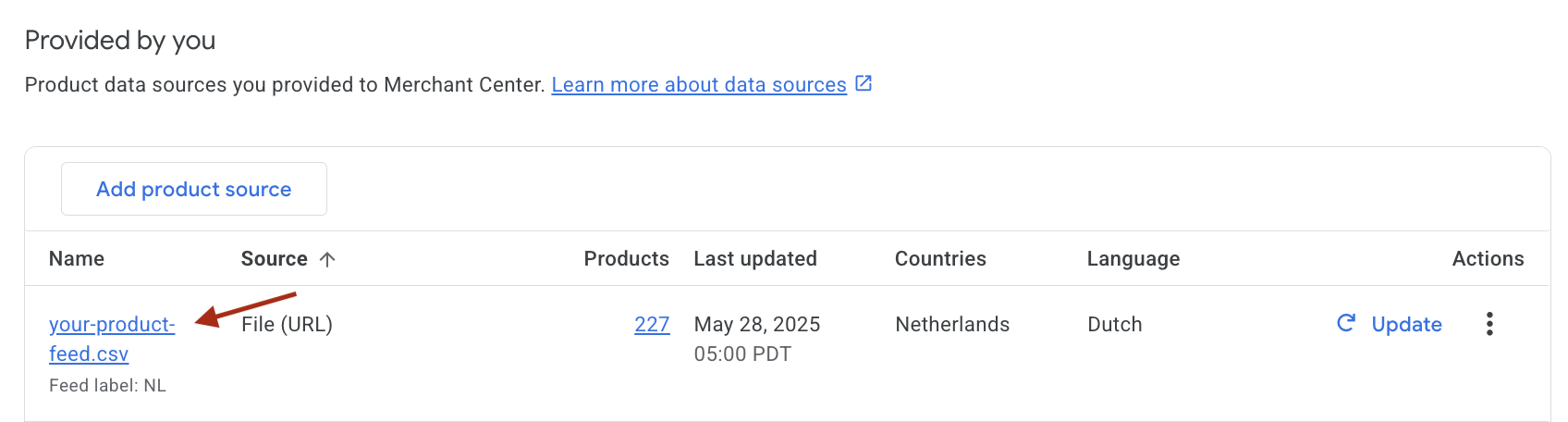1568x422 pixels.
Task: Click the Add product source button
Action: click(194, 189)
